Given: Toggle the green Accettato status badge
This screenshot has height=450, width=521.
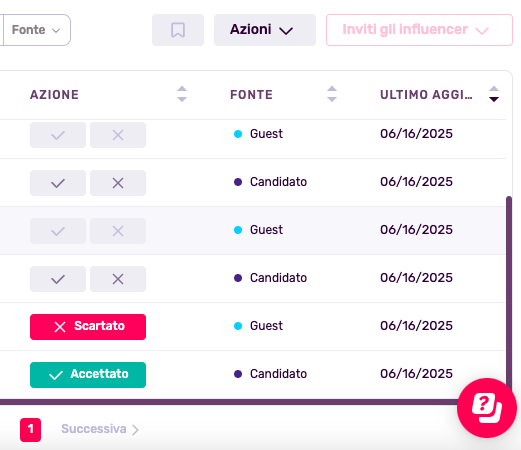Looking at the screenshot, I should click(88, 375).
